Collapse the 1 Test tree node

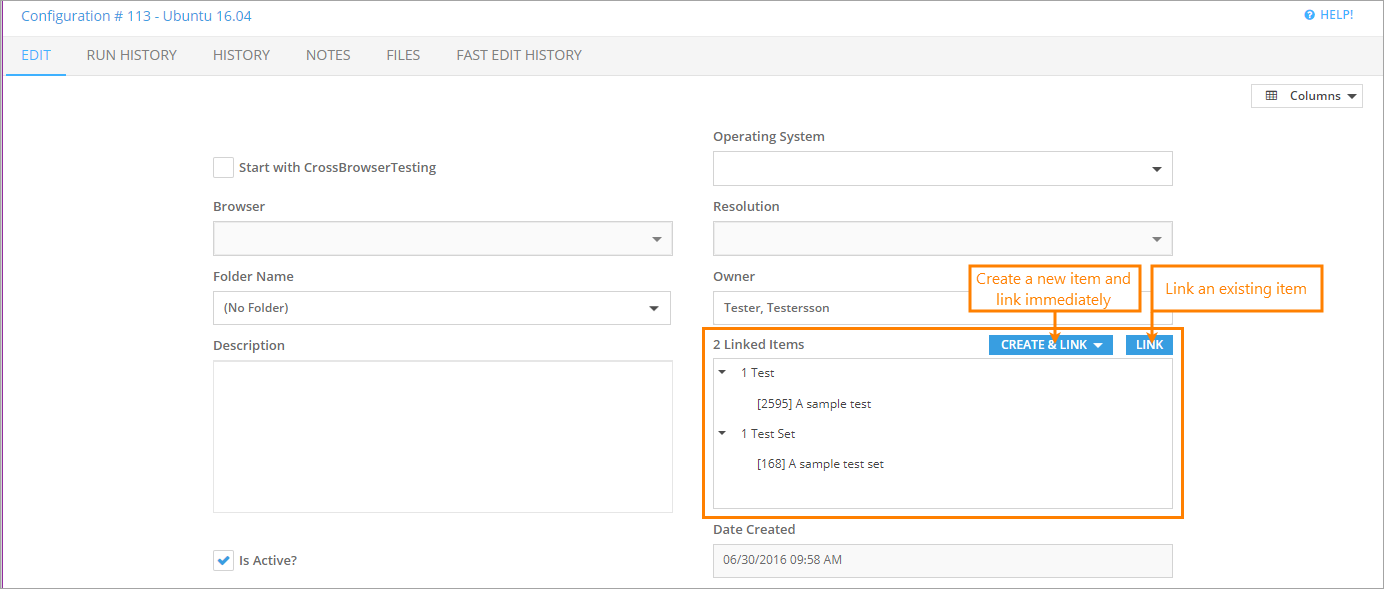723,373
